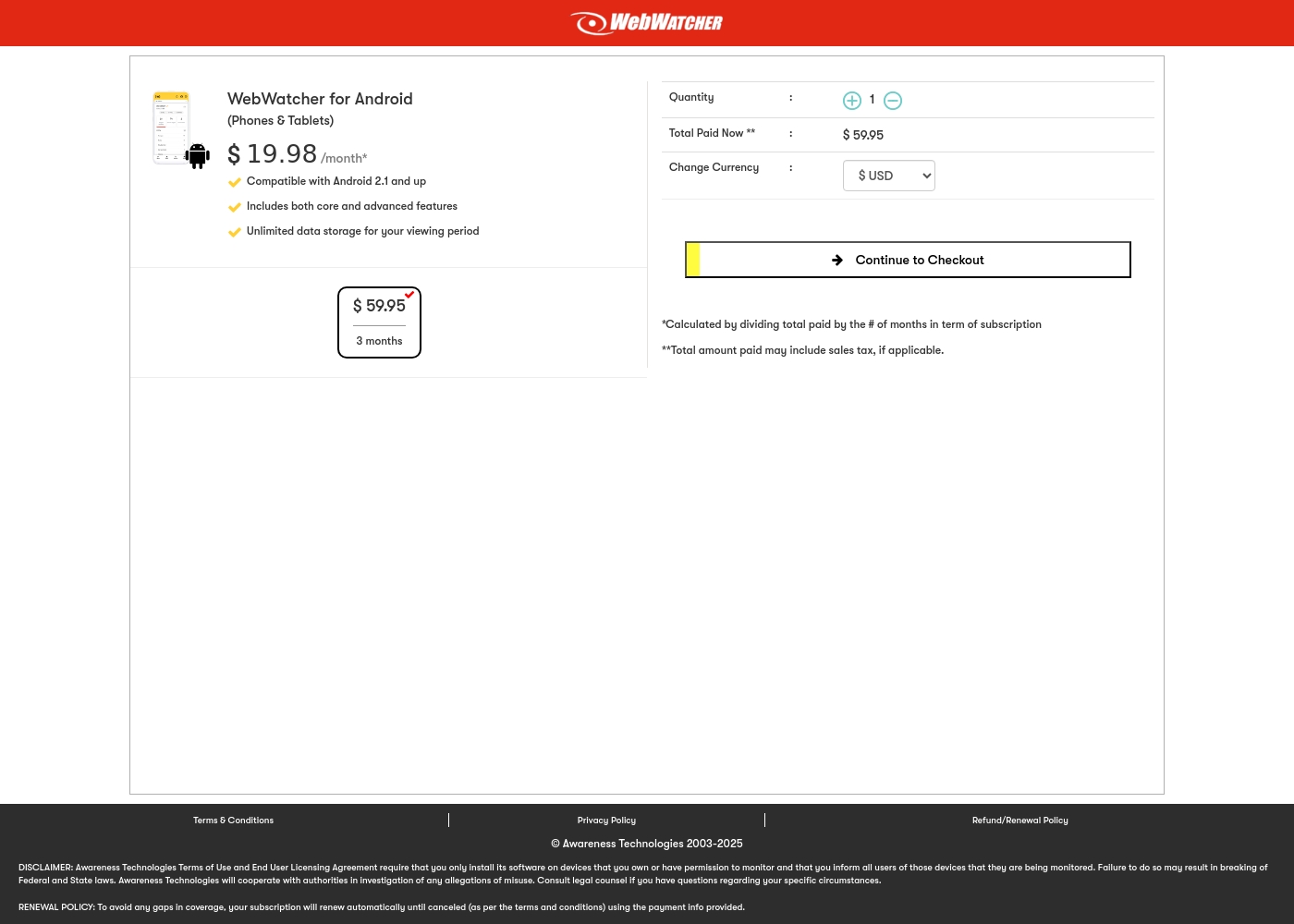Open Privacy Policy link
Viewport: 1294px width, 924px height.
(606, 821)
